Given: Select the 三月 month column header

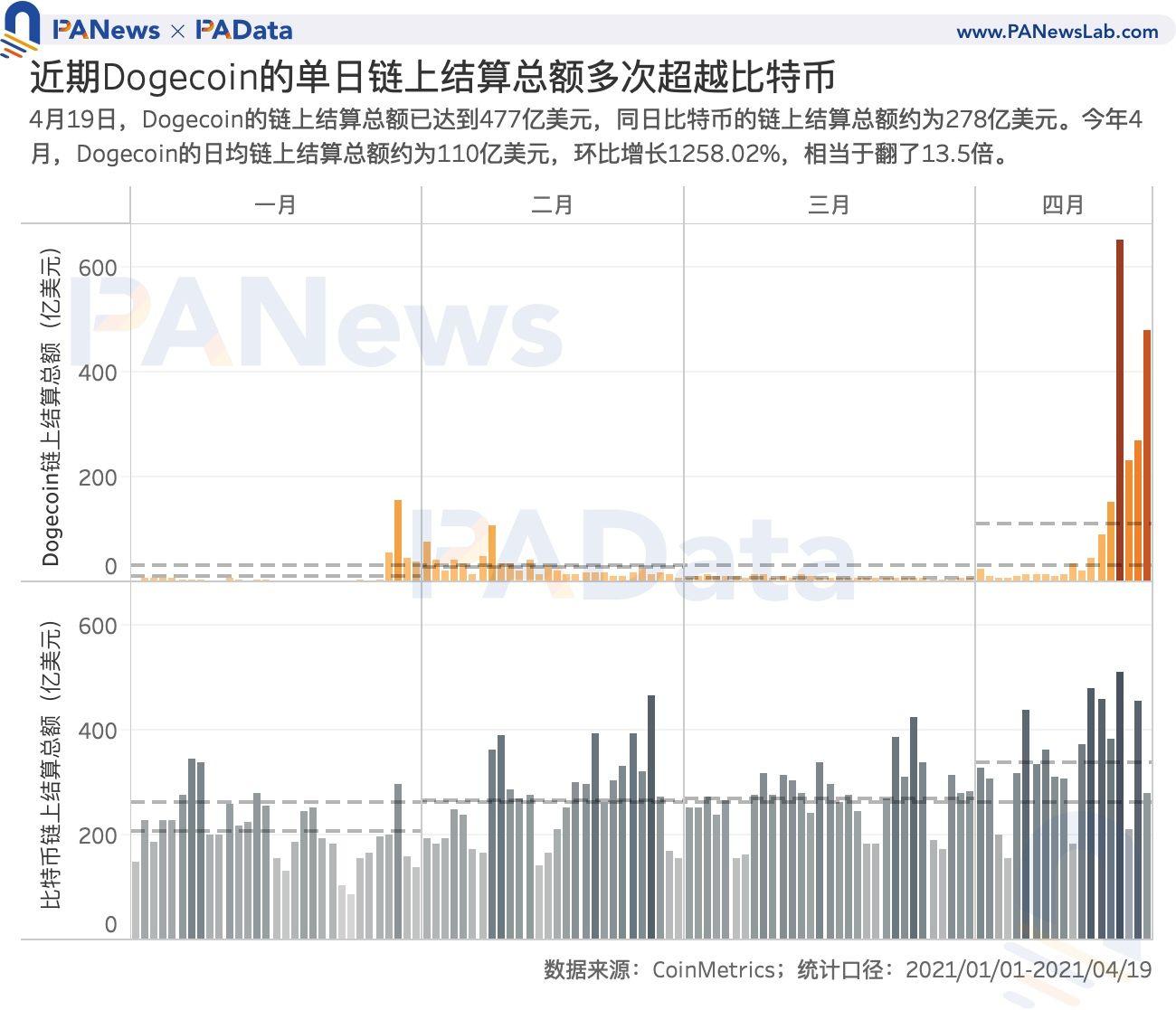Looking at the screenshot, I should pos(829,205).
